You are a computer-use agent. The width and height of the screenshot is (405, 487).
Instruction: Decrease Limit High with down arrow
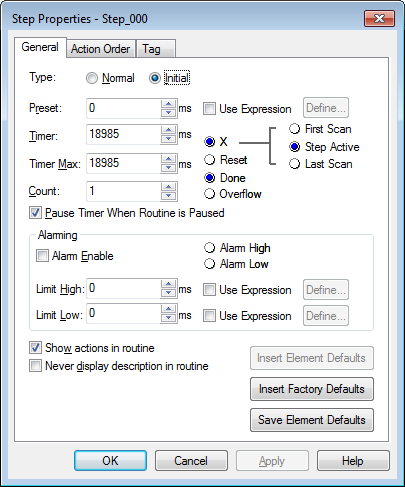[169, 293]
